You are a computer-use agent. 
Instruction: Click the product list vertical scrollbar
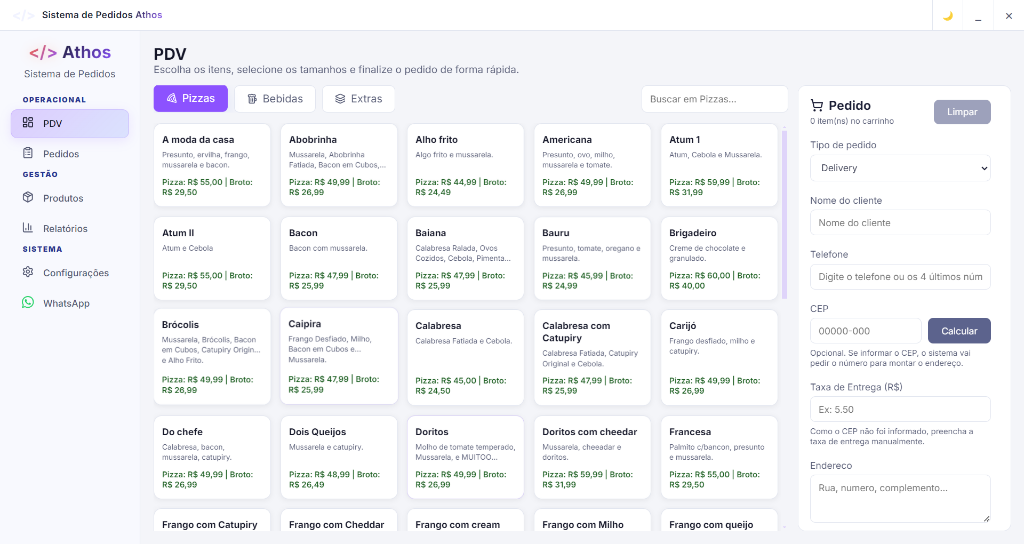point(784,214)
